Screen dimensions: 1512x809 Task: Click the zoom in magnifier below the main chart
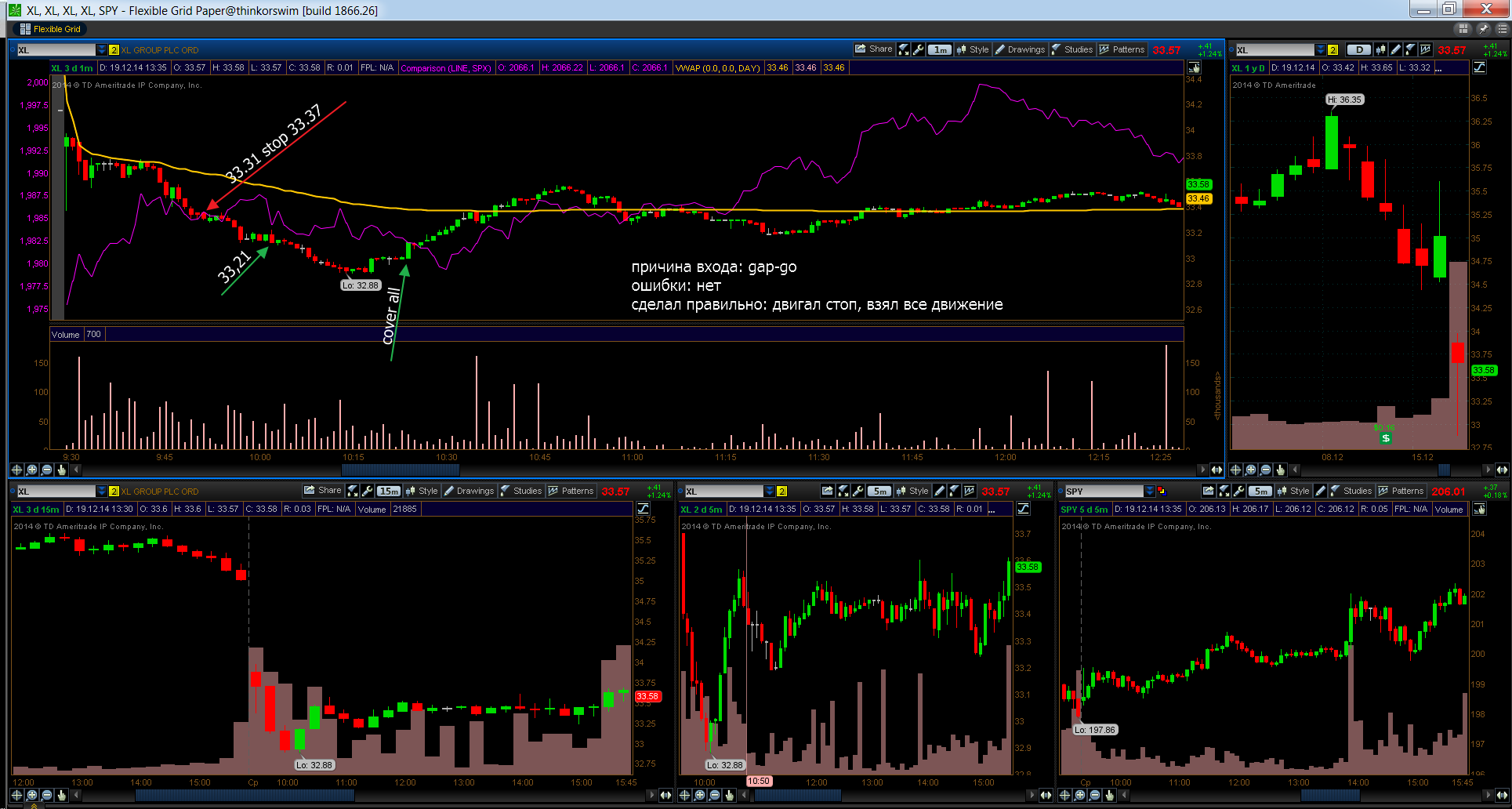click(31, 470)
